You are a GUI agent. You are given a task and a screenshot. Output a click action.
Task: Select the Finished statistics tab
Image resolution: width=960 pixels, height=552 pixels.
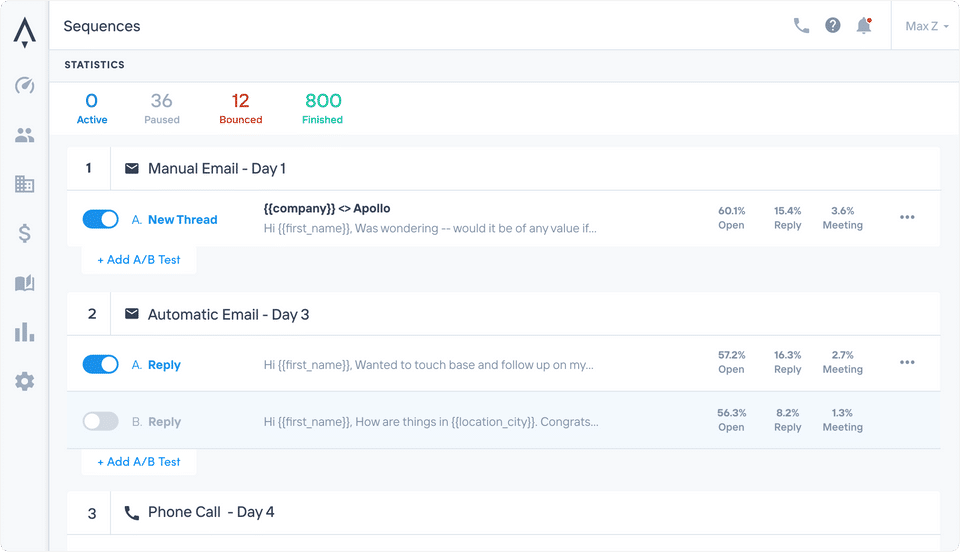coord(322,108)
